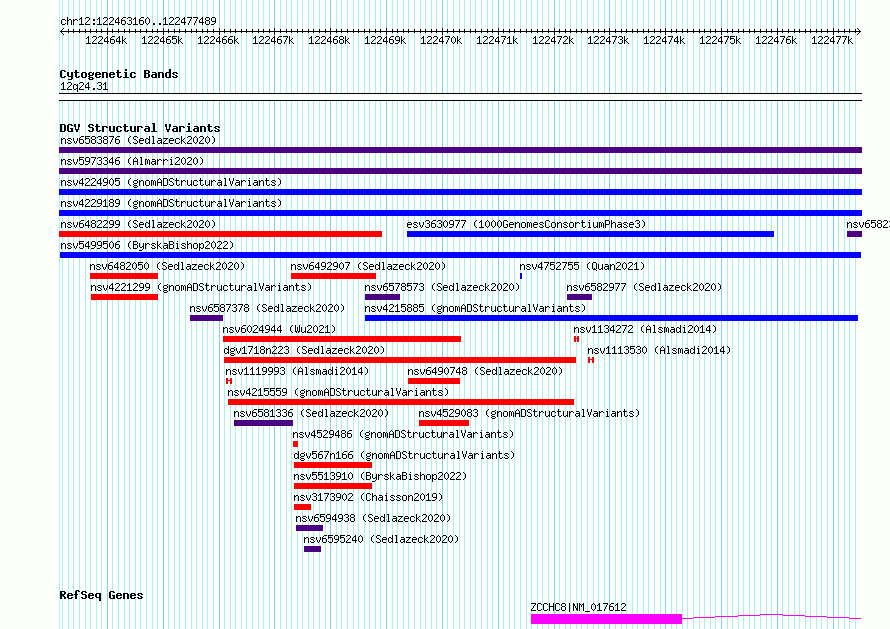Select the red nsv6482299 variant bar
The height and width of the screenshot is (629, 890).
point(220,234)
